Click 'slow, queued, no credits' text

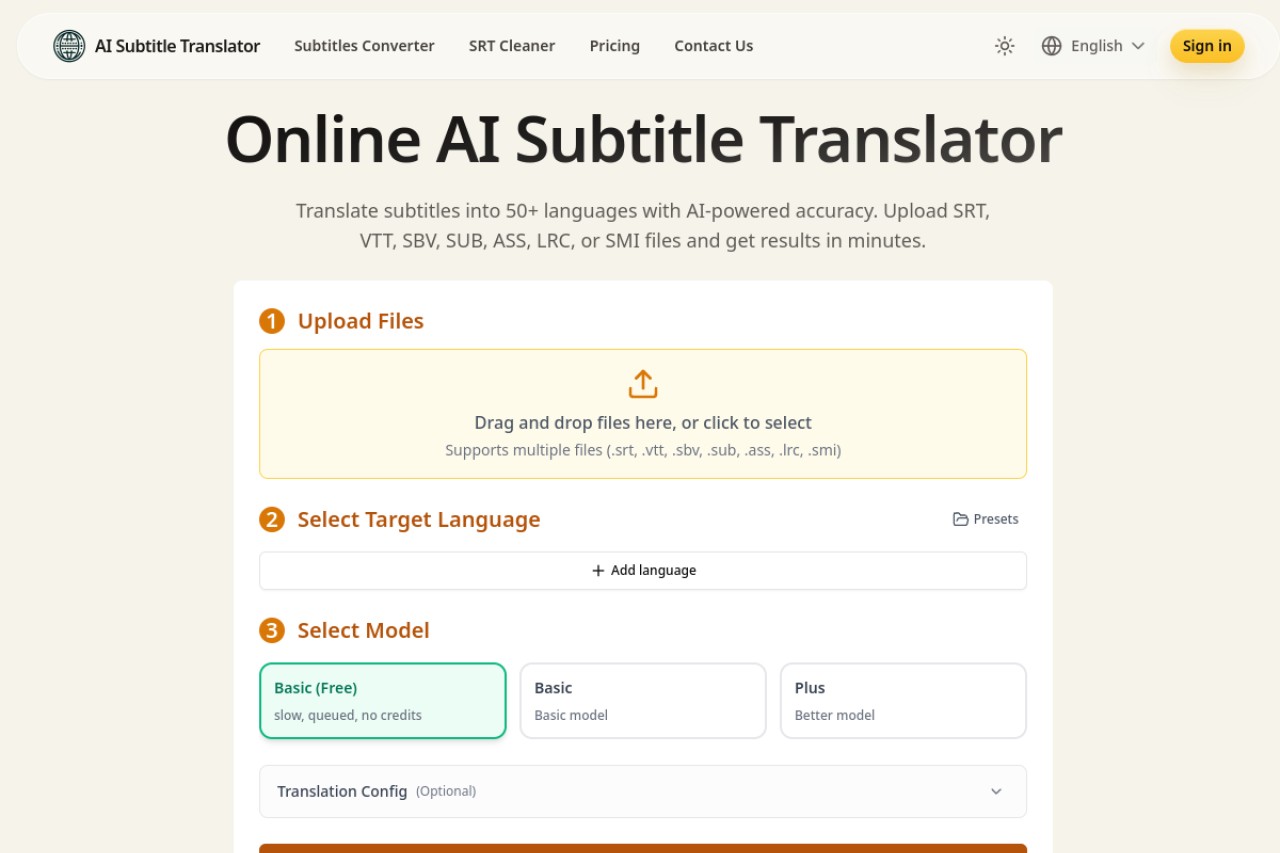point(348,715)
